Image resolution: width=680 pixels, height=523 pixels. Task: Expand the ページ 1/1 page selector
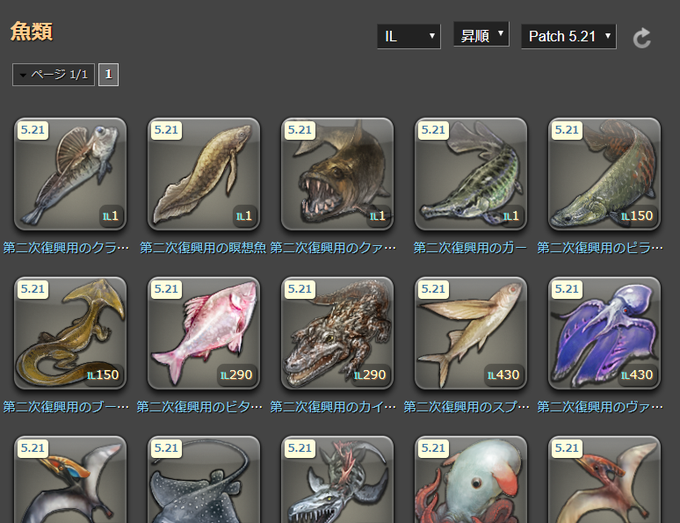point(53,75)
